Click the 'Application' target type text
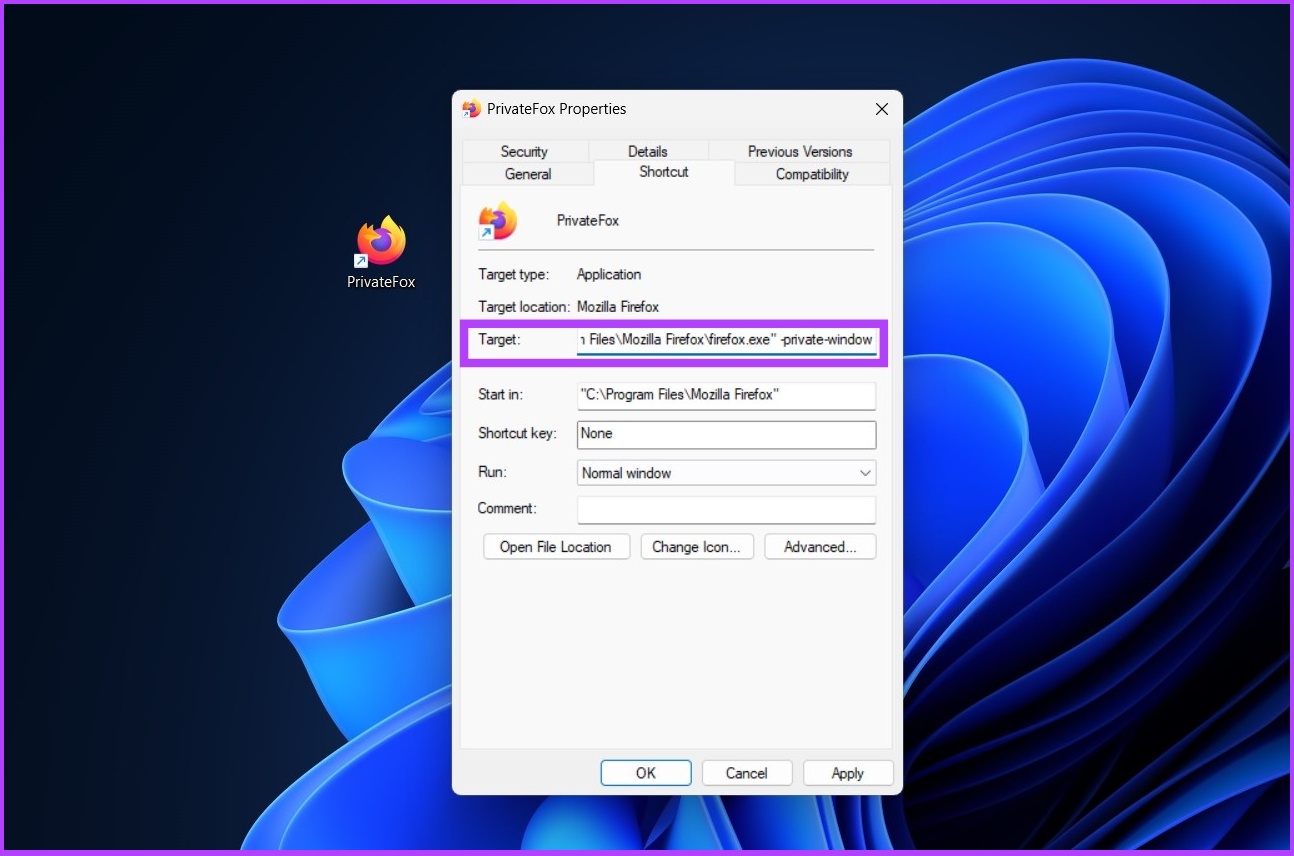Screen dimensions: 1294x856 [x=609, y=274]
